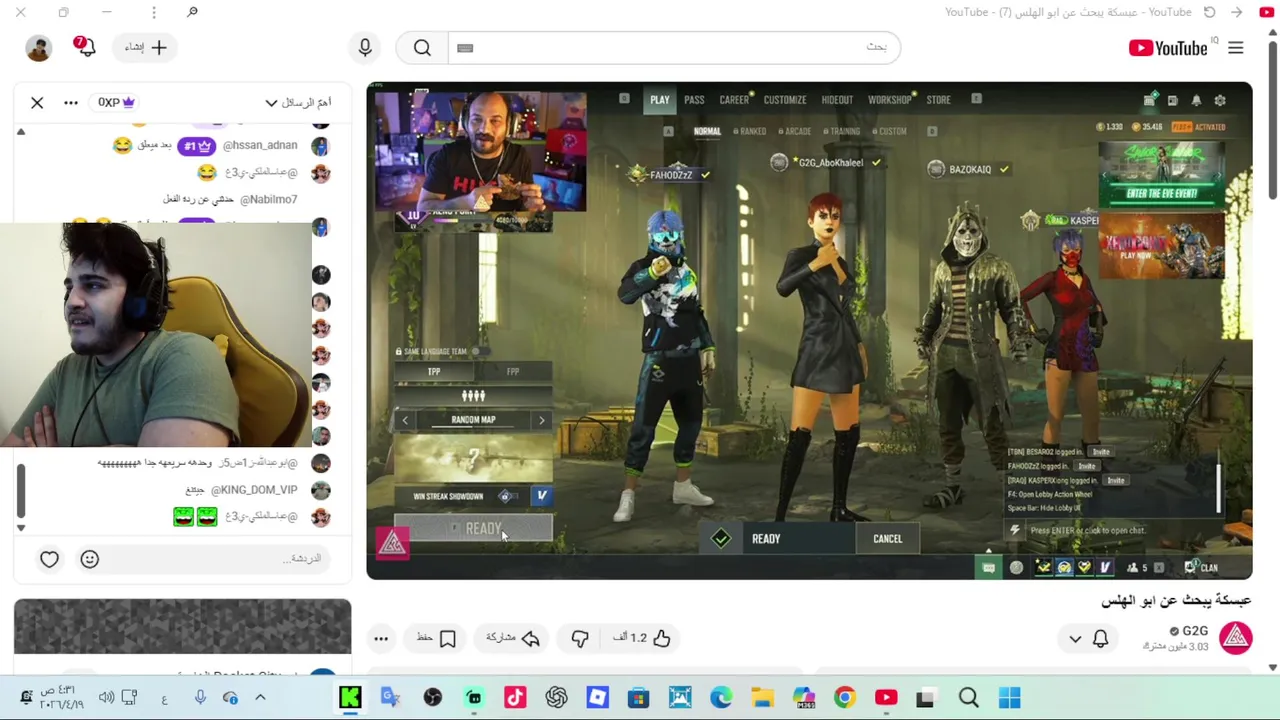This screenshot has height=720, width=1280.
Task: Close the live chat panel
Action: click(37, 102)
